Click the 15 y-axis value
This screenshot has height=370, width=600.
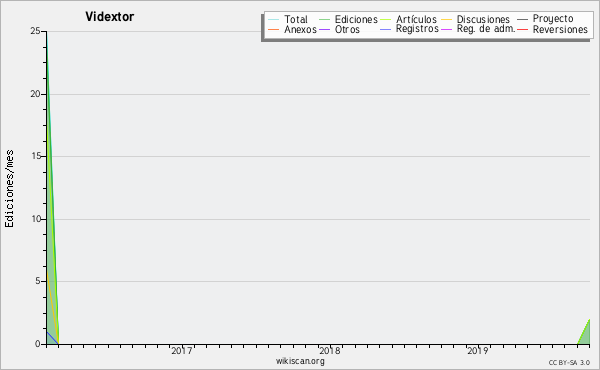coord(35,156)
